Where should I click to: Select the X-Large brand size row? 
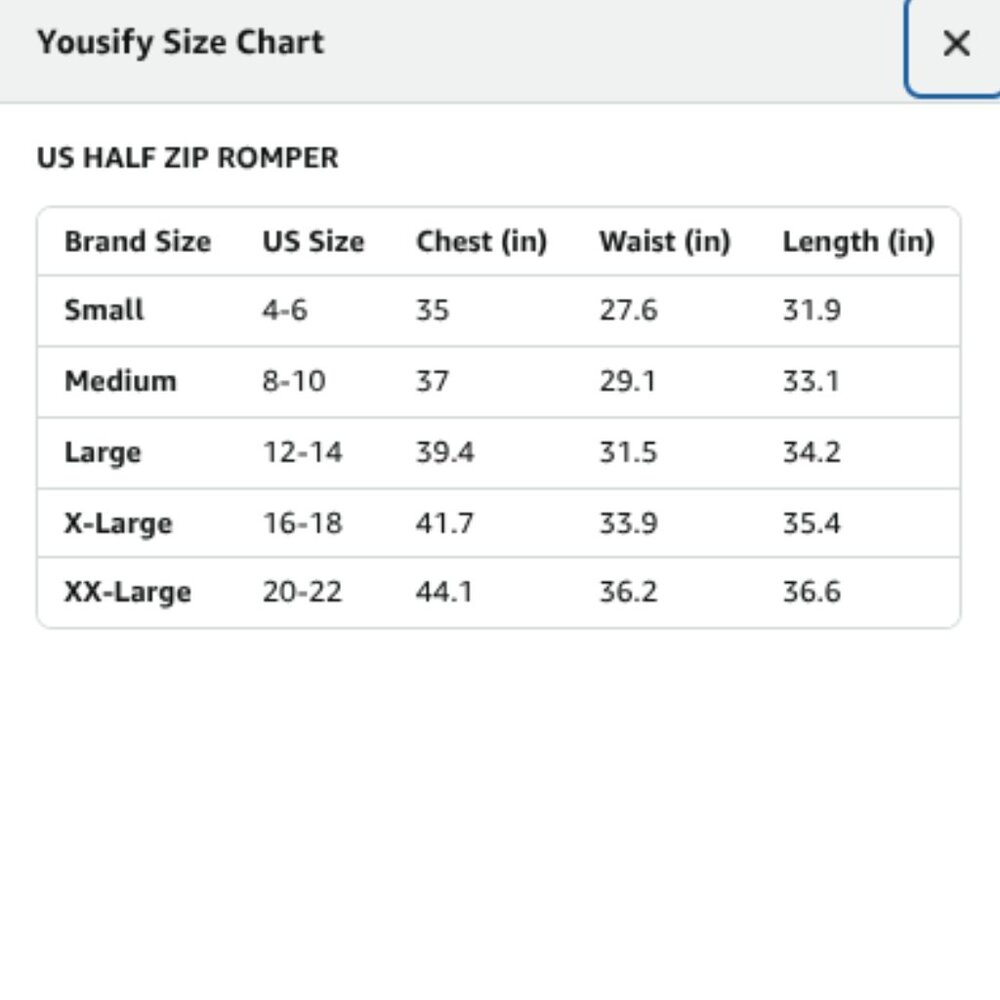point(499,524)
